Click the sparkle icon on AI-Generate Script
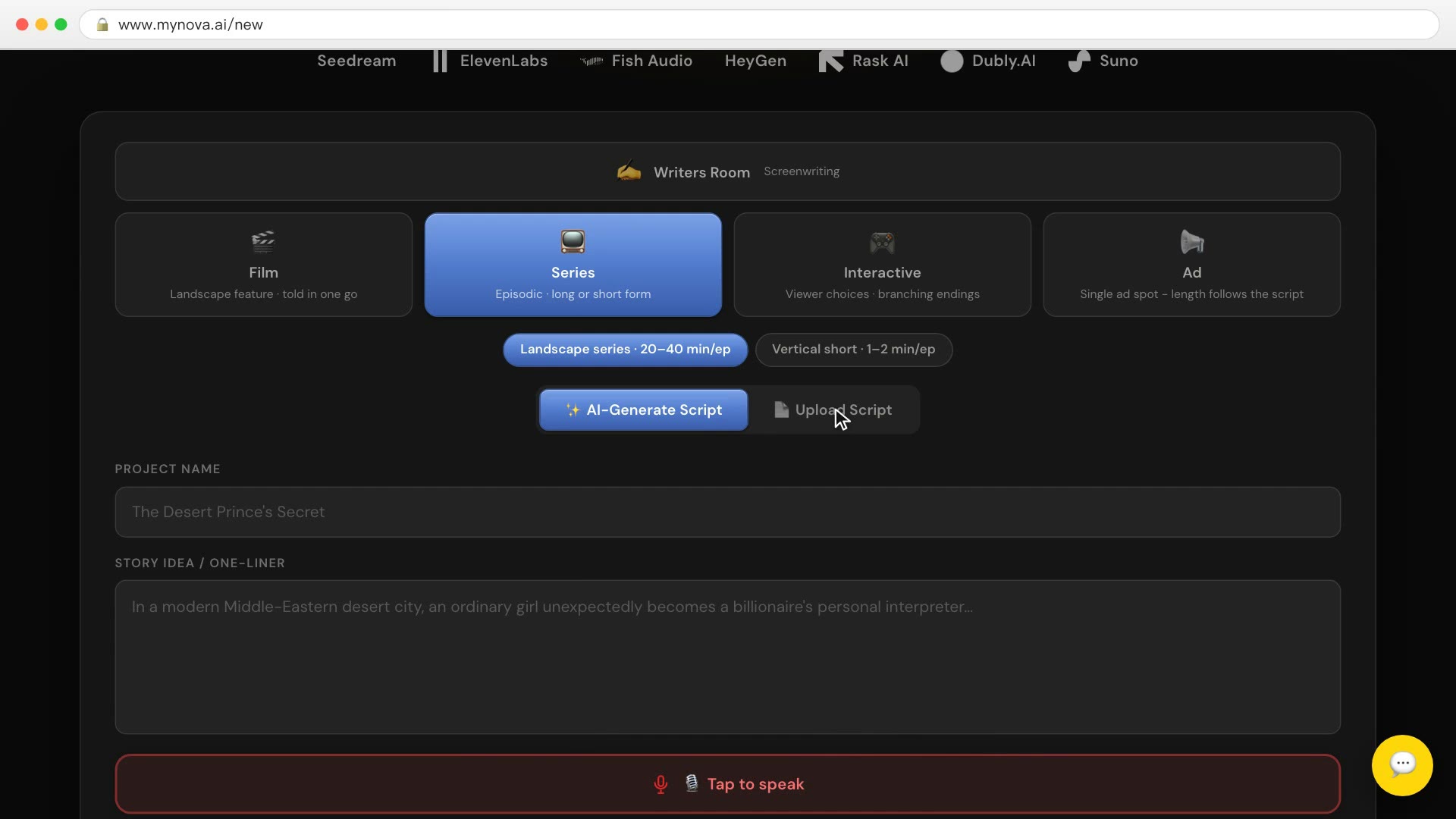 [x=573, y=409]
